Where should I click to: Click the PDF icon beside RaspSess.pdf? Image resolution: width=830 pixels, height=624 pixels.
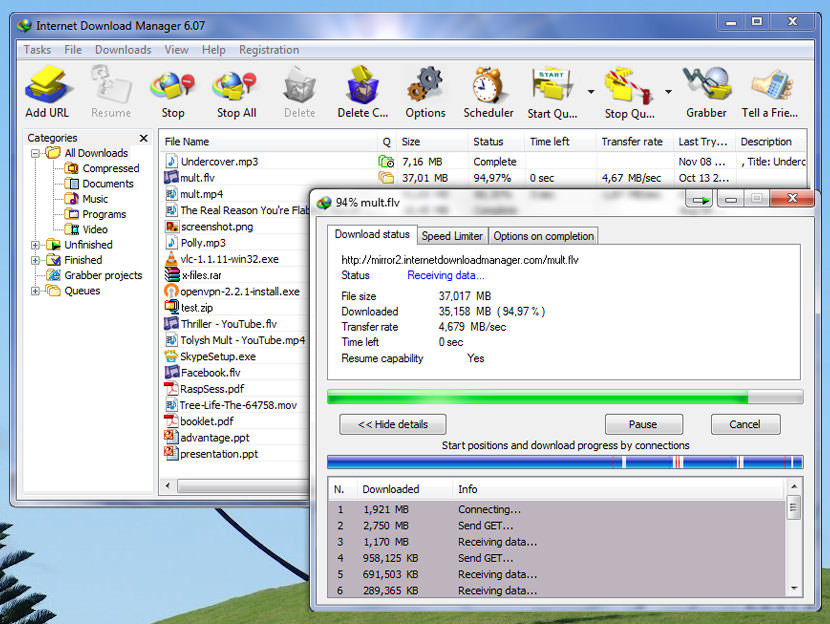[171, 388]
